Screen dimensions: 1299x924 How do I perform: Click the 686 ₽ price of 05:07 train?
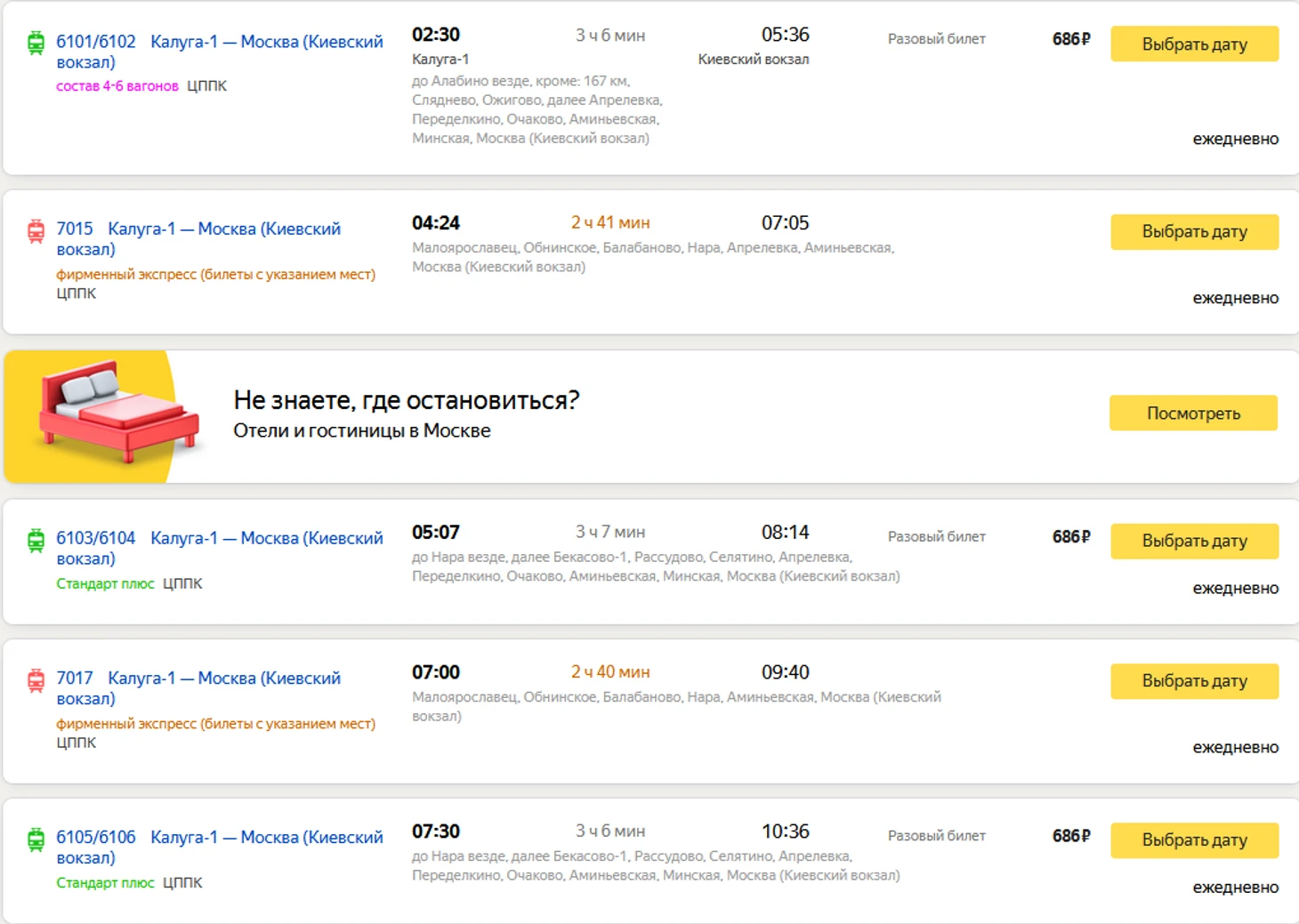(1070, 537)
